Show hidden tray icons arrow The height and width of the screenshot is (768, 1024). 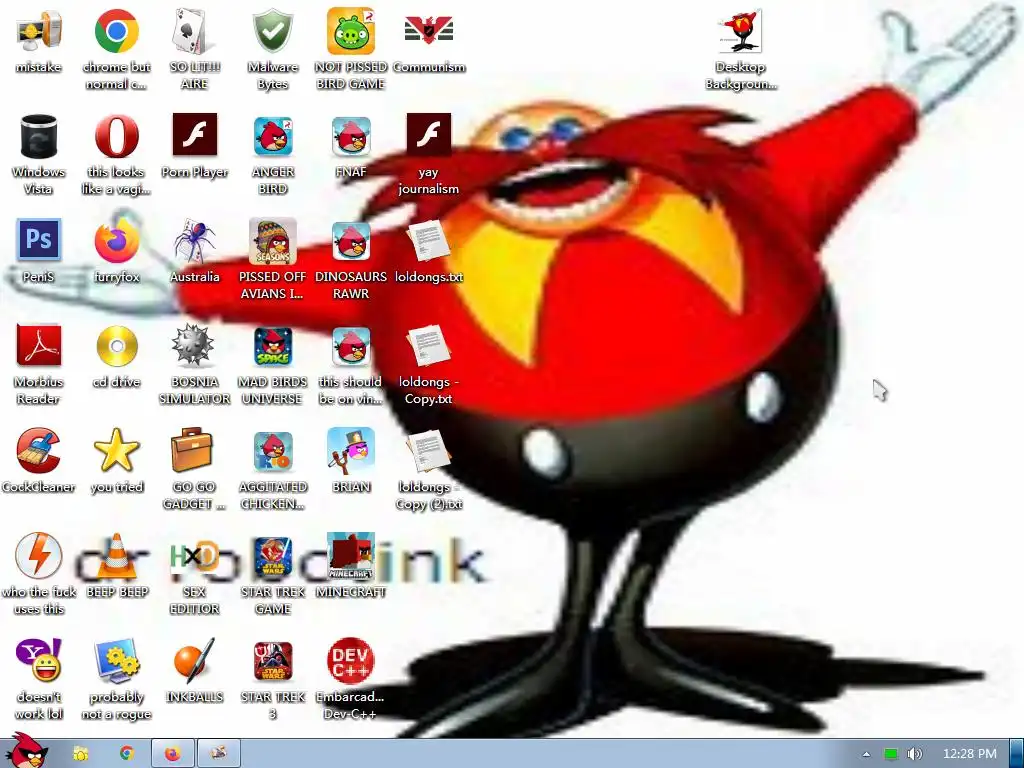(867, 754)
